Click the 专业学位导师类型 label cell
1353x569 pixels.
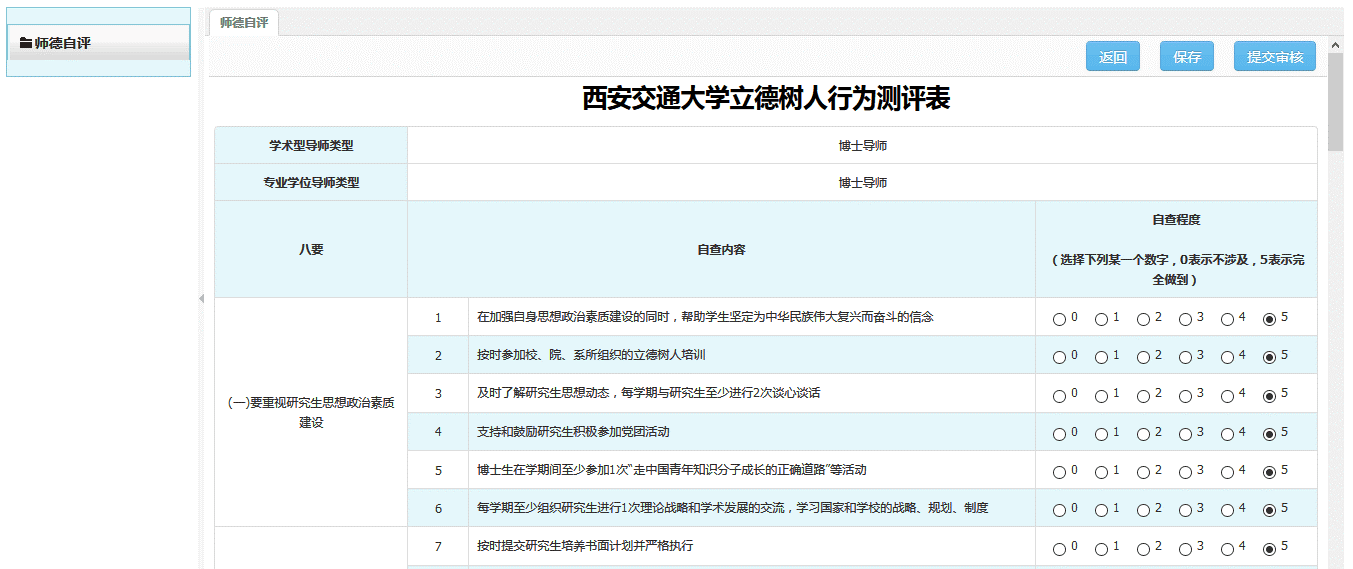(x=311, y=182)
